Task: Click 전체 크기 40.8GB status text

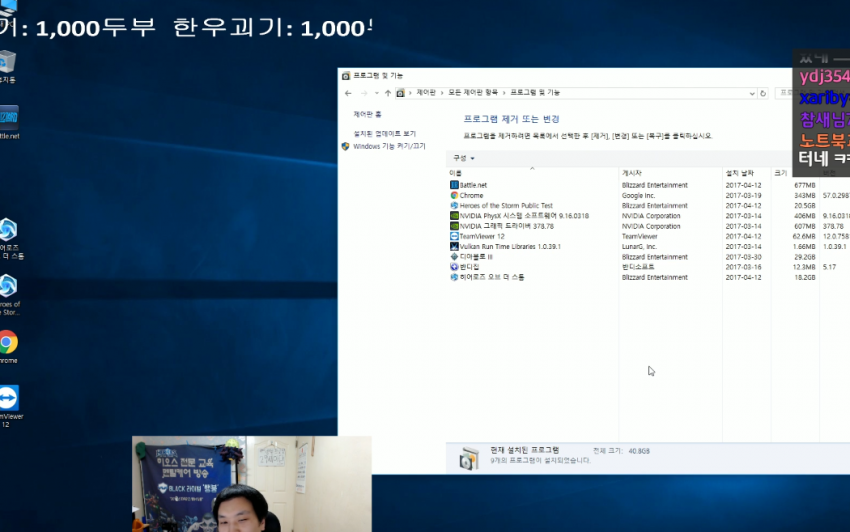Action: tap(621, 451)
